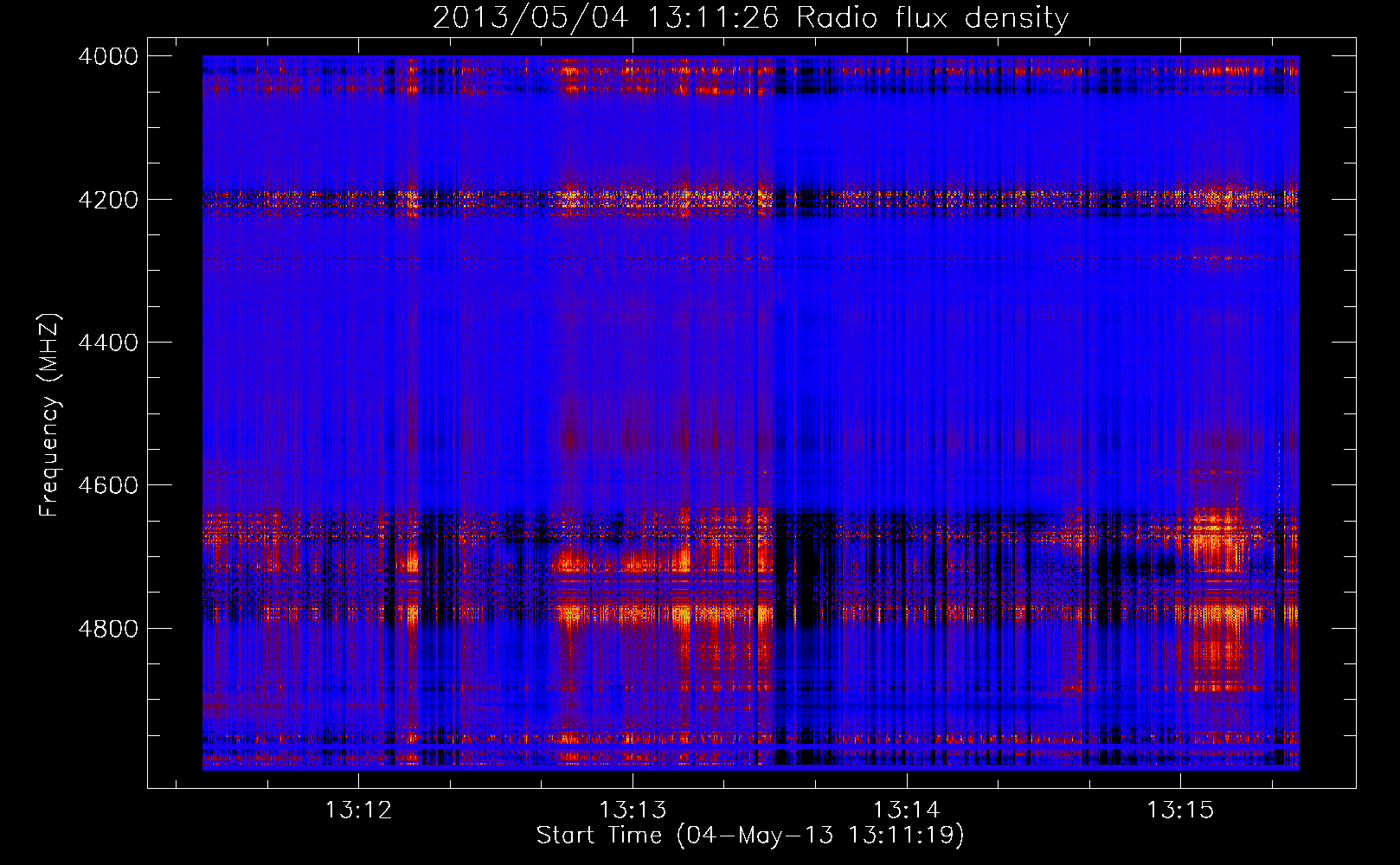Click the plot title "2013/05/04 13:11:26 Radio flux density"
Screen dimensions: 1400x865
click(x=750, y=17)
